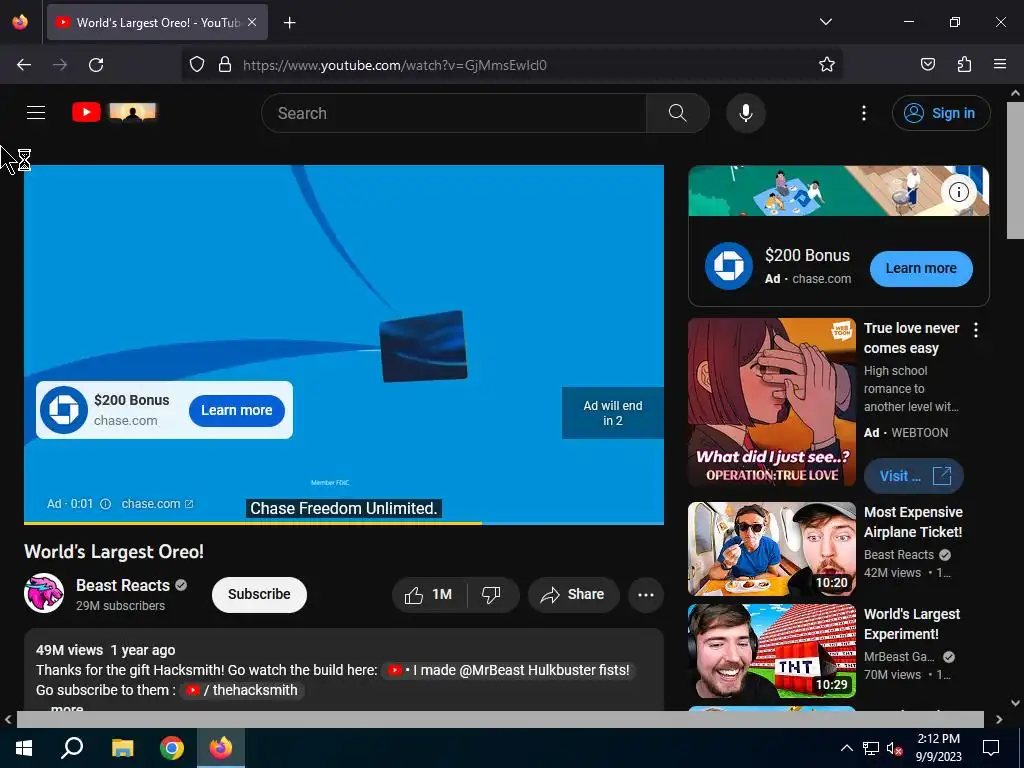Open Firefox application menu
The image size is (1024, 768).
click(1000, 65)
